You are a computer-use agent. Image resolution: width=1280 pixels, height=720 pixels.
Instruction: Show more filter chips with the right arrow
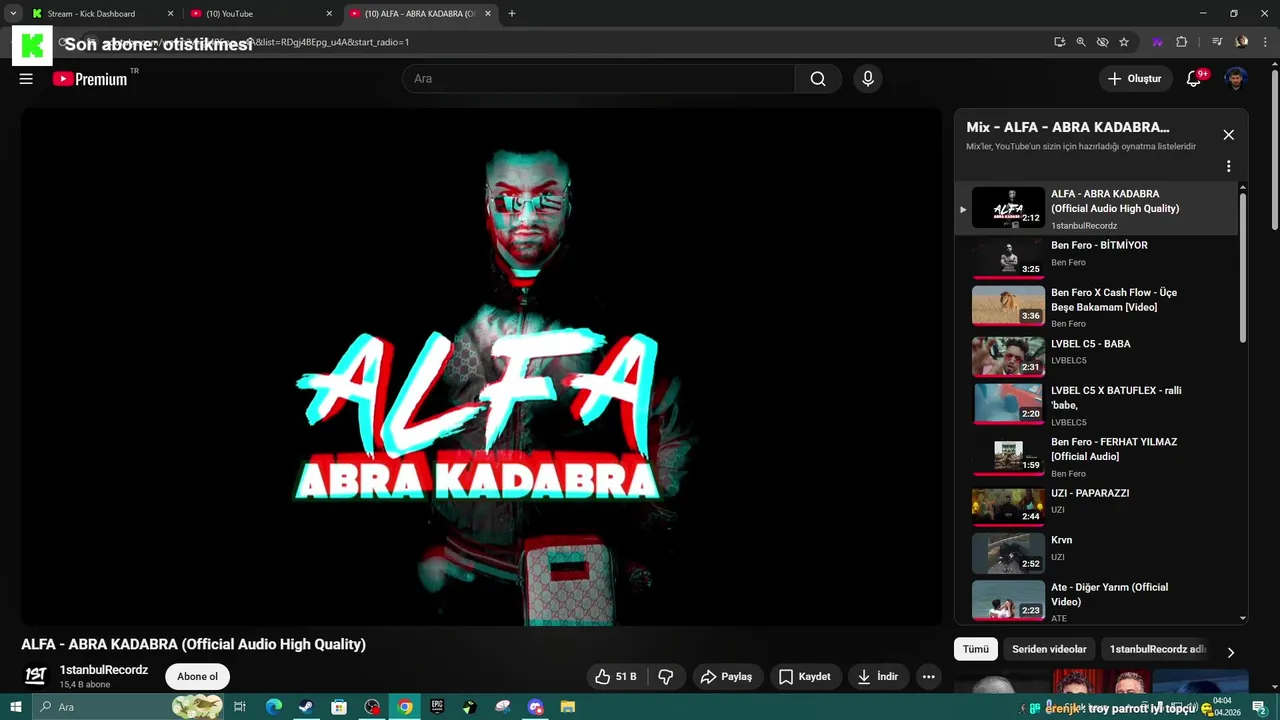click(1230, 652)
